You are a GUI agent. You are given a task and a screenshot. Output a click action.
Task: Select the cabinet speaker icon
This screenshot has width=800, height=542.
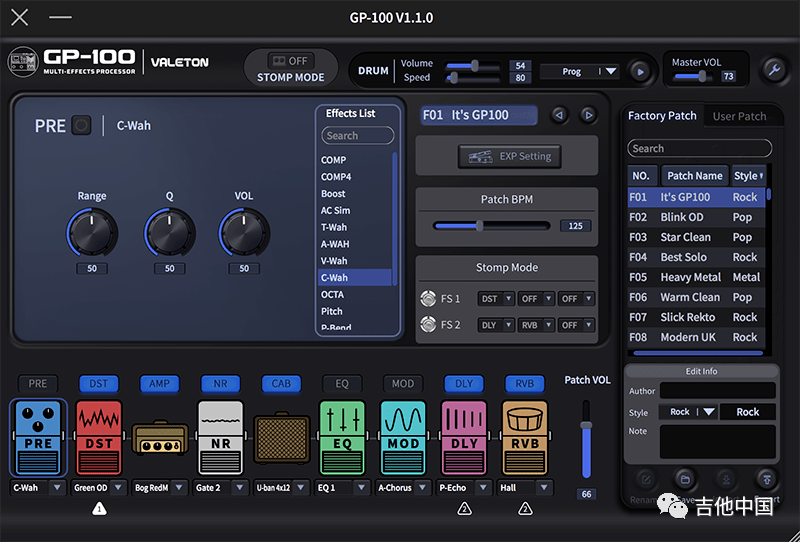pyautogui.click(x=282, y=438)
